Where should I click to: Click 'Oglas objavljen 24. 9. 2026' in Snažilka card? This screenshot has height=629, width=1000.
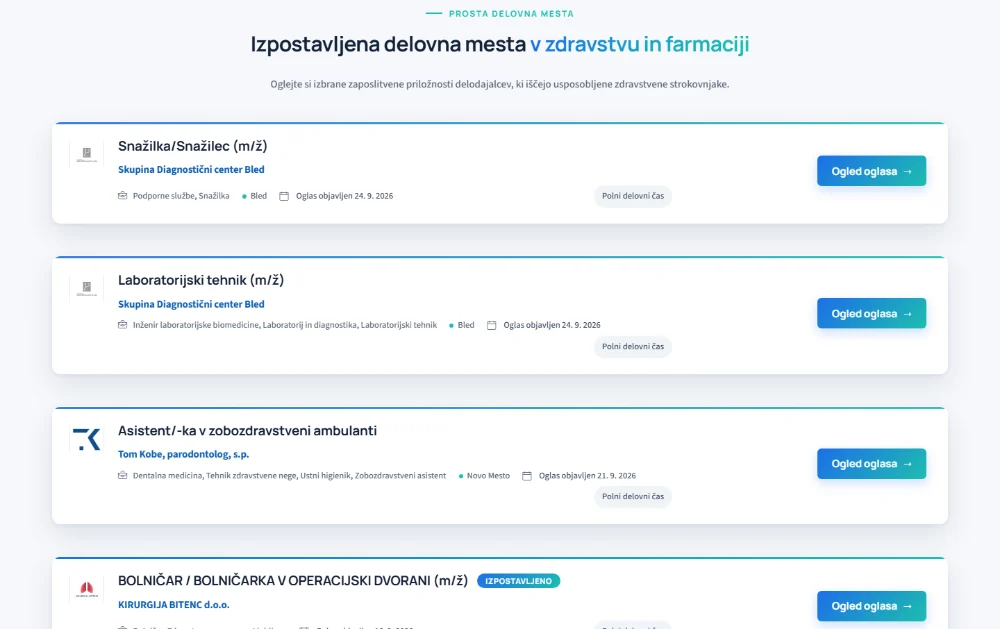click(x=344, y=196)
